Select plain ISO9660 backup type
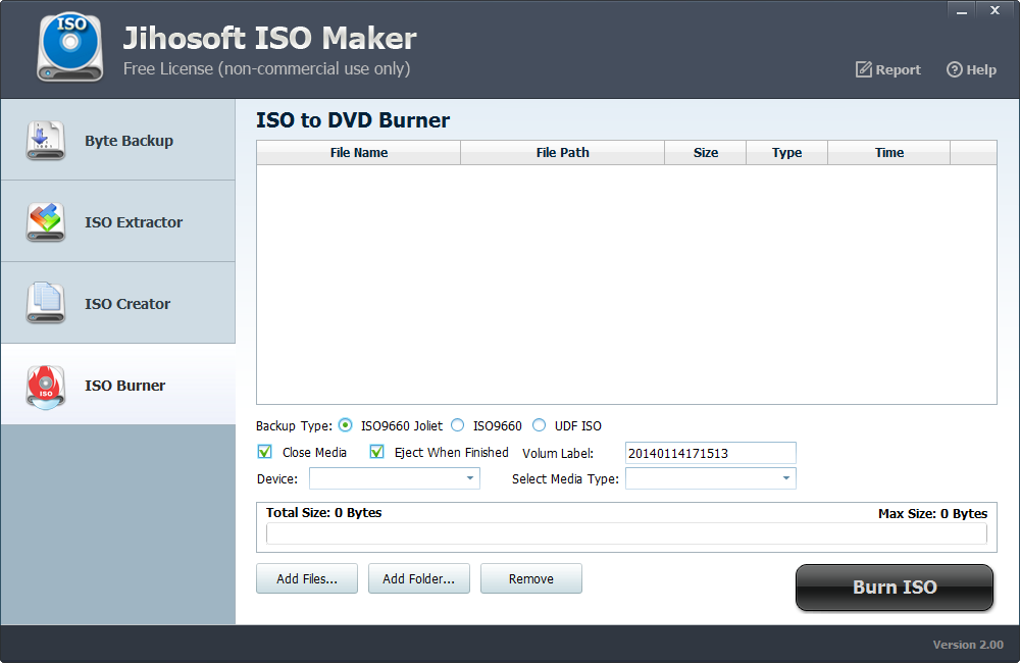 458,426
